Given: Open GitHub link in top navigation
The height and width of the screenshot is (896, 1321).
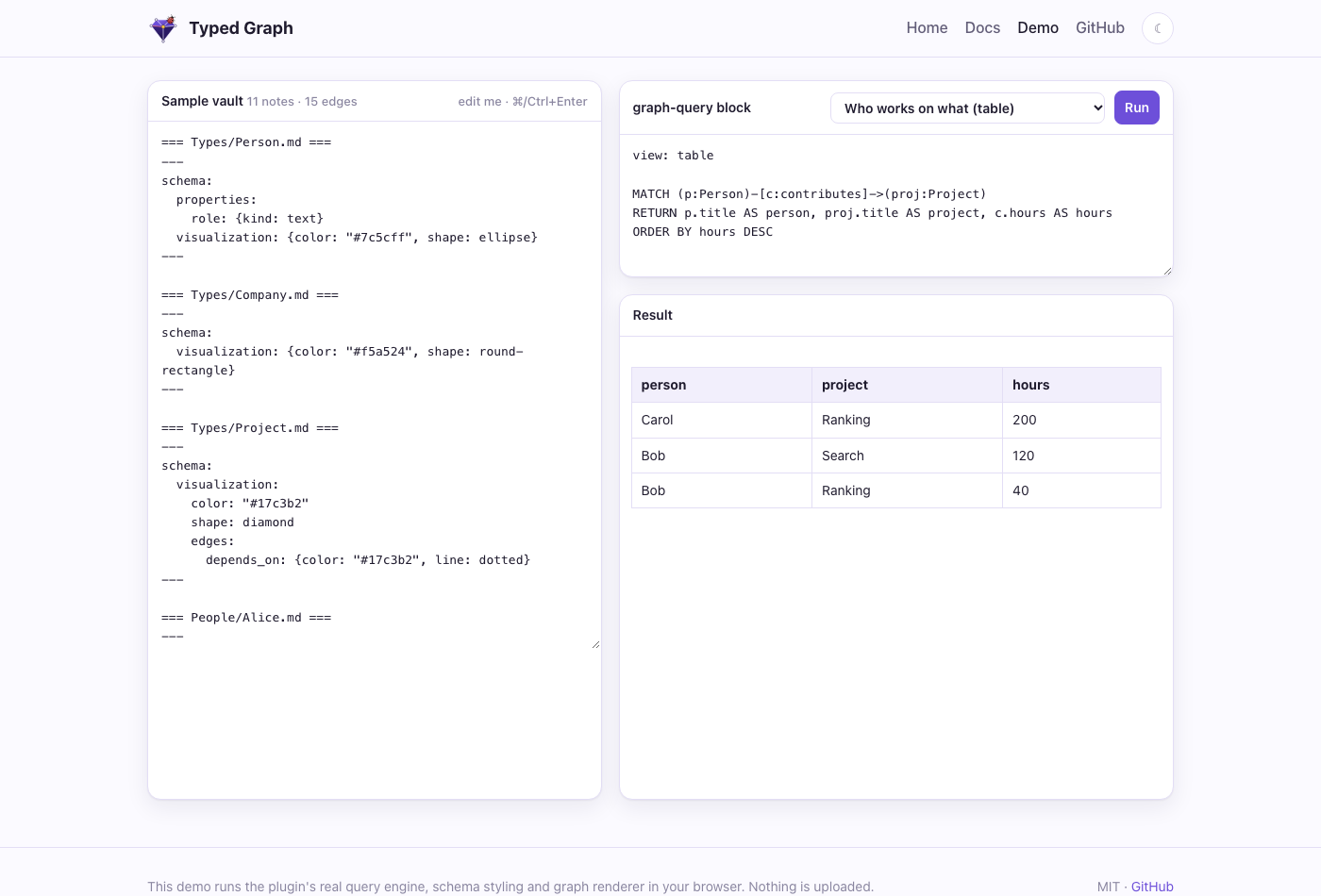Looking at the screenshot, I should (1100, 28).
